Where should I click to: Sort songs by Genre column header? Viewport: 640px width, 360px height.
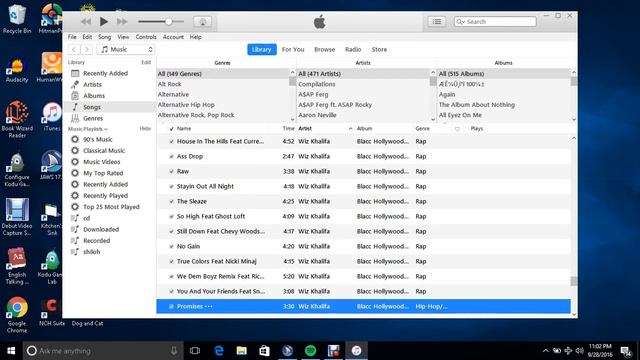422,129
